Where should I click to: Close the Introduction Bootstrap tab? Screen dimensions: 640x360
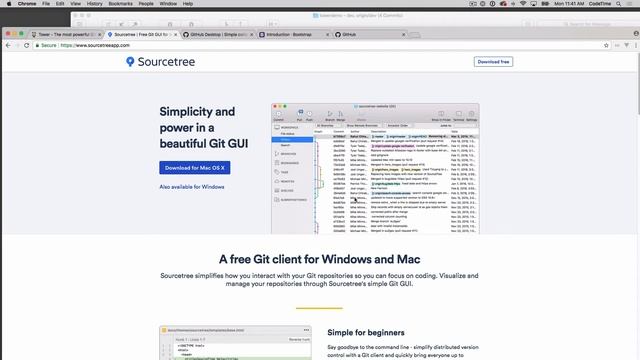tap(327, 35)
